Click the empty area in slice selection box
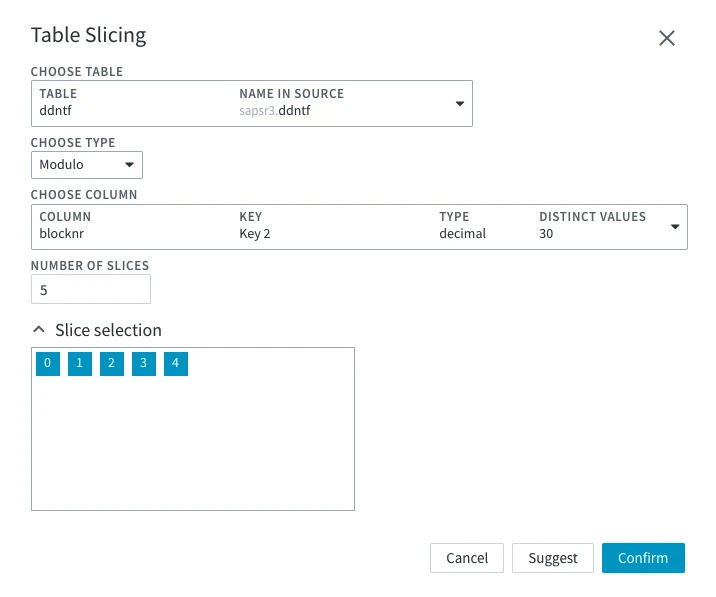Viewport: 716px width, 597px height. click(x=192, y=450)
